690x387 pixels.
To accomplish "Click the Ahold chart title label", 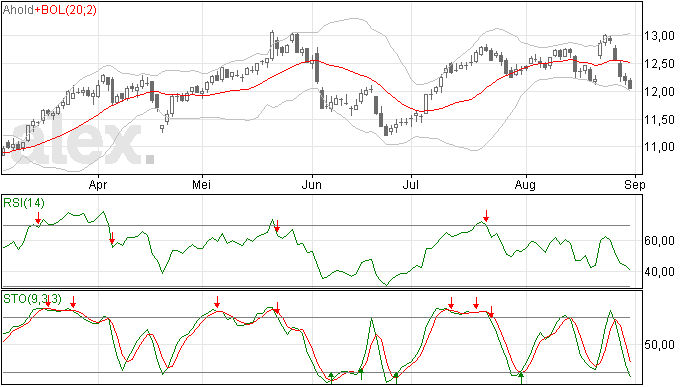I will (18, 9).
